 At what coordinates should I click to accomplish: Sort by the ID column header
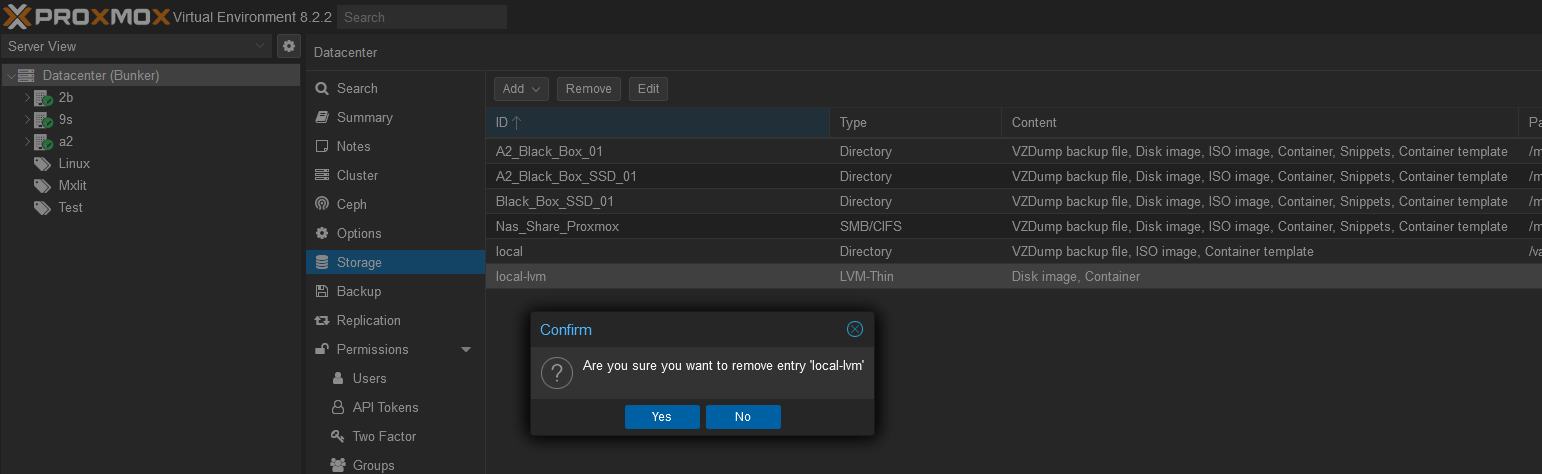[x=658, y=122]
